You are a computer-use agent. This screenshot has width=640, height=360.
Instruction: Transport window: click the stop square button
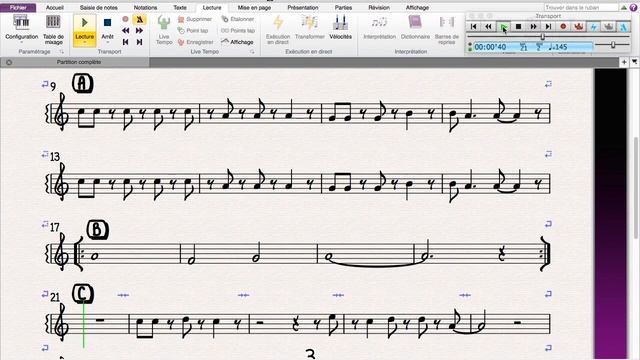[518, 27]
